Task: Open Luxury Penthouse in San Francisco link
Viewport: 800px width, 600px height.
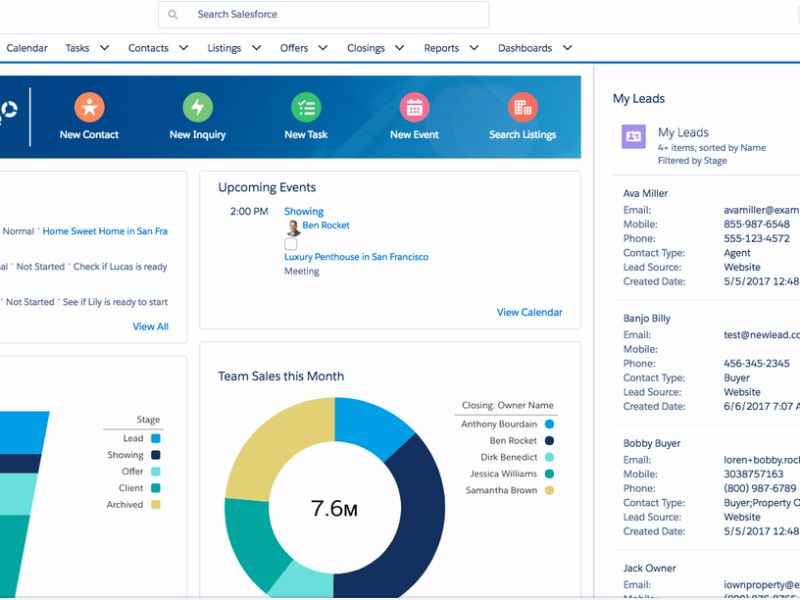Action: coord(356,257)
